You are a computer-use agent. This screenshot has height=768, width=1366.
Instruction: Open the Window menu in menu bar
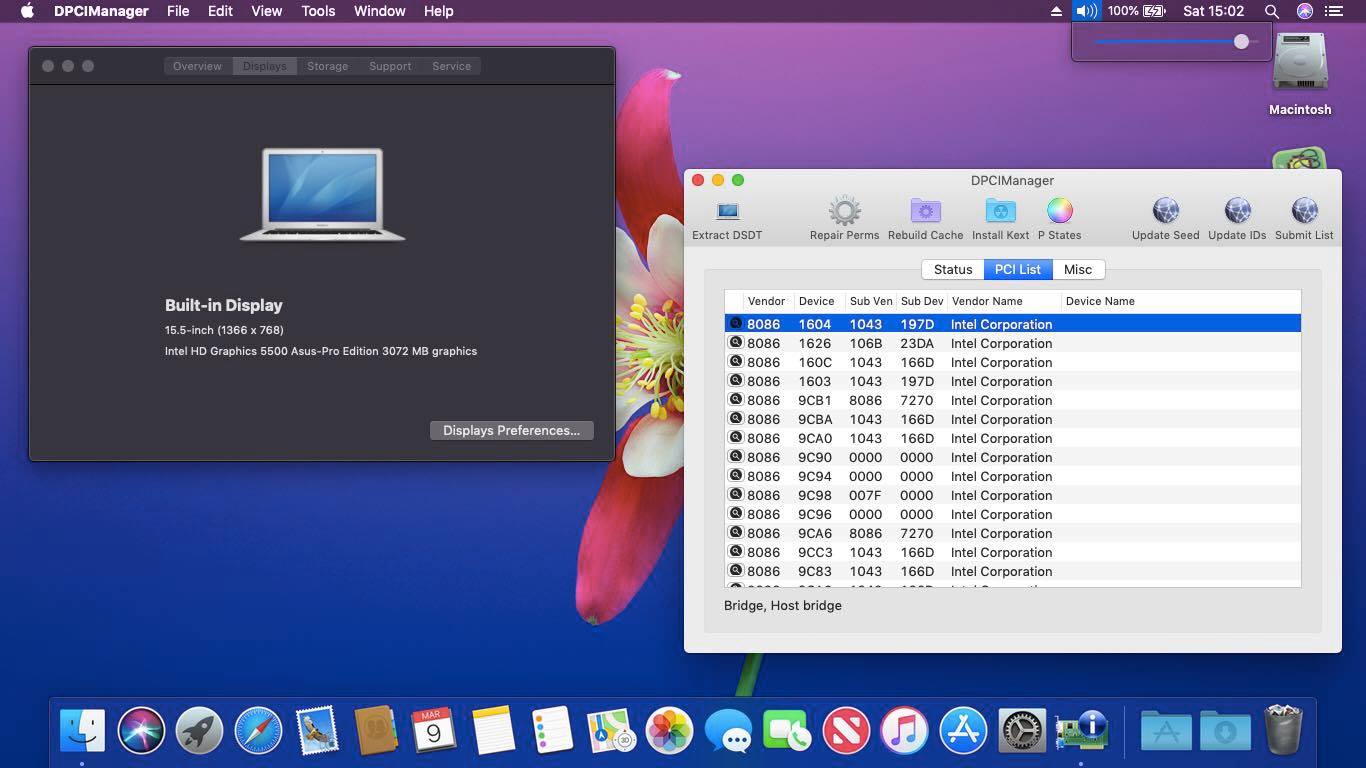[x=379, y=11]
